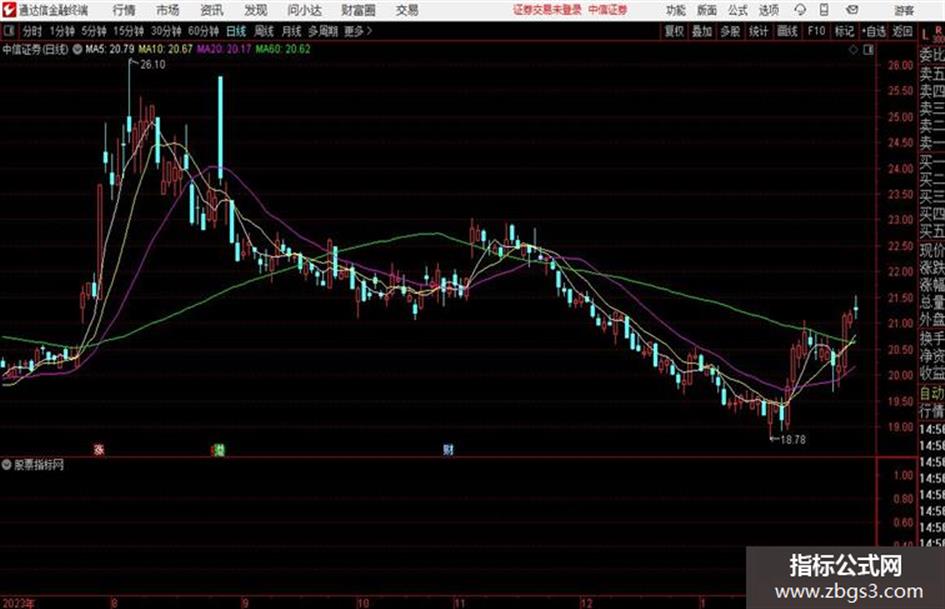Click the diamond icon above the price axis
Screen dimensions: 945x609
click(853, 50)
